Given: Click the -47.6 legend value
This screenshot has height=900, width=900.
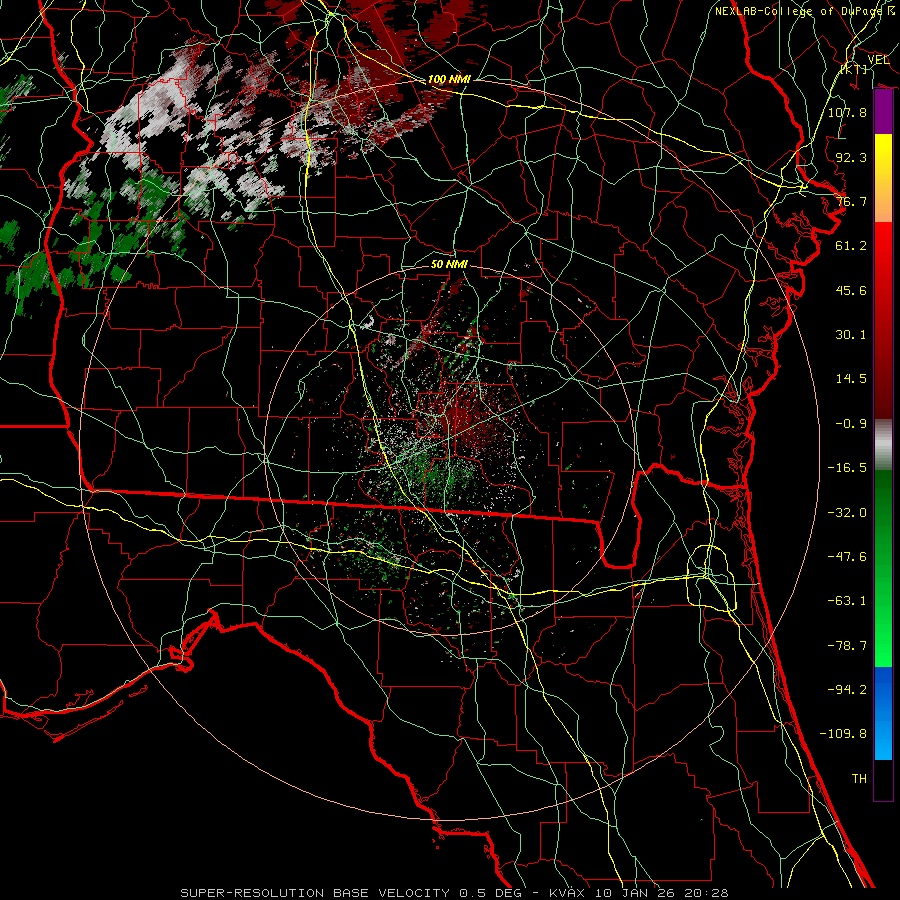Looking at the screenshot, I should (847, 556).
